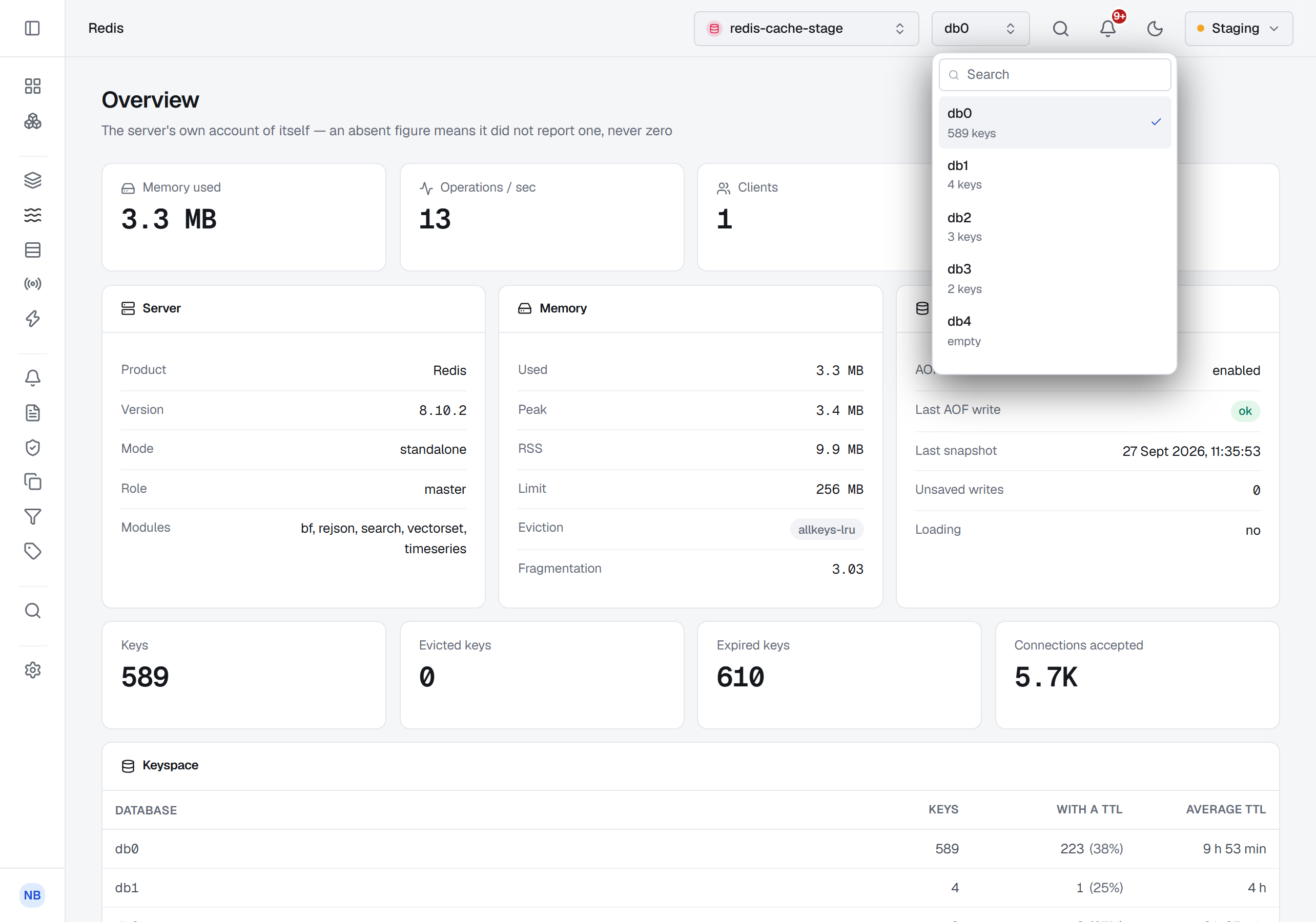Collapse the db0 database selector
This screenshot has width=1316, height=922.
980,29
